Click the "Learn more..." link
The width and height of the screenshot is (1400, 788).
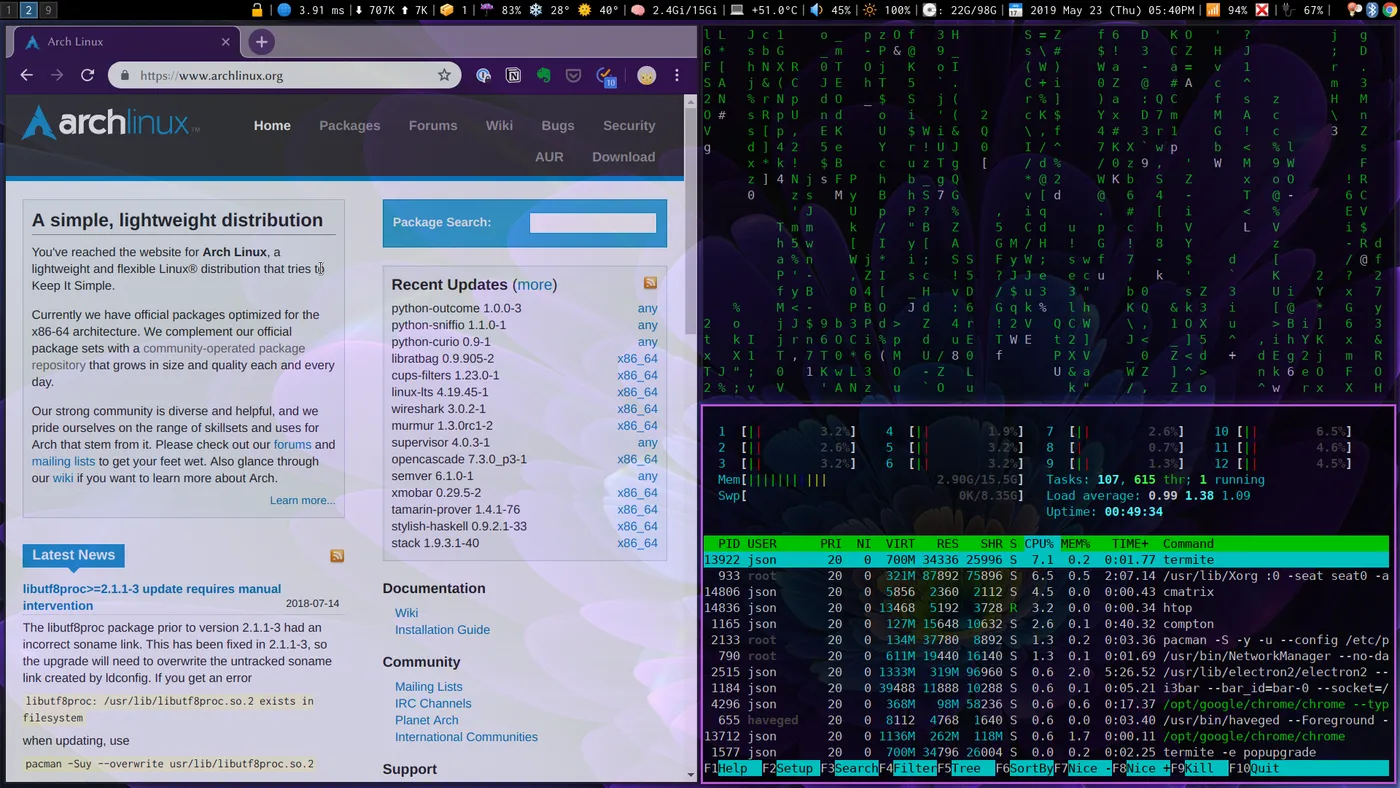coord(302,500)
